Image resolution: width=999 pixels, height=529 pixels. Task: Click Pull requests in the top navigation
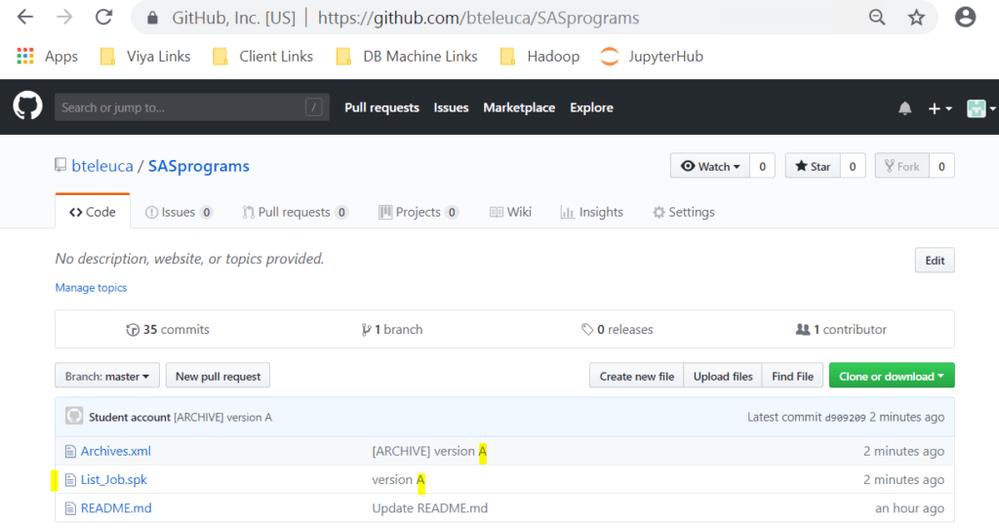pos(382,108)
